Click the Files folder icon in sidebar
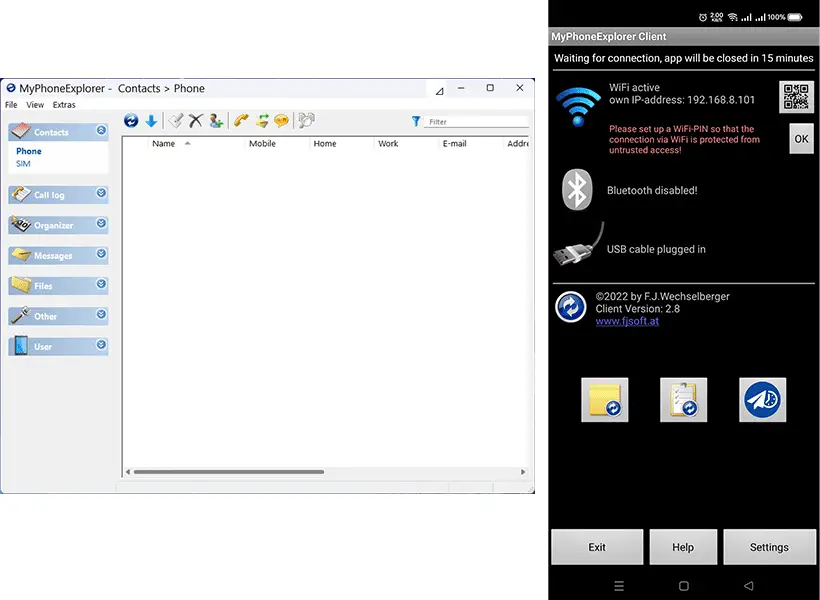820x600 pixels. (20, 285)
